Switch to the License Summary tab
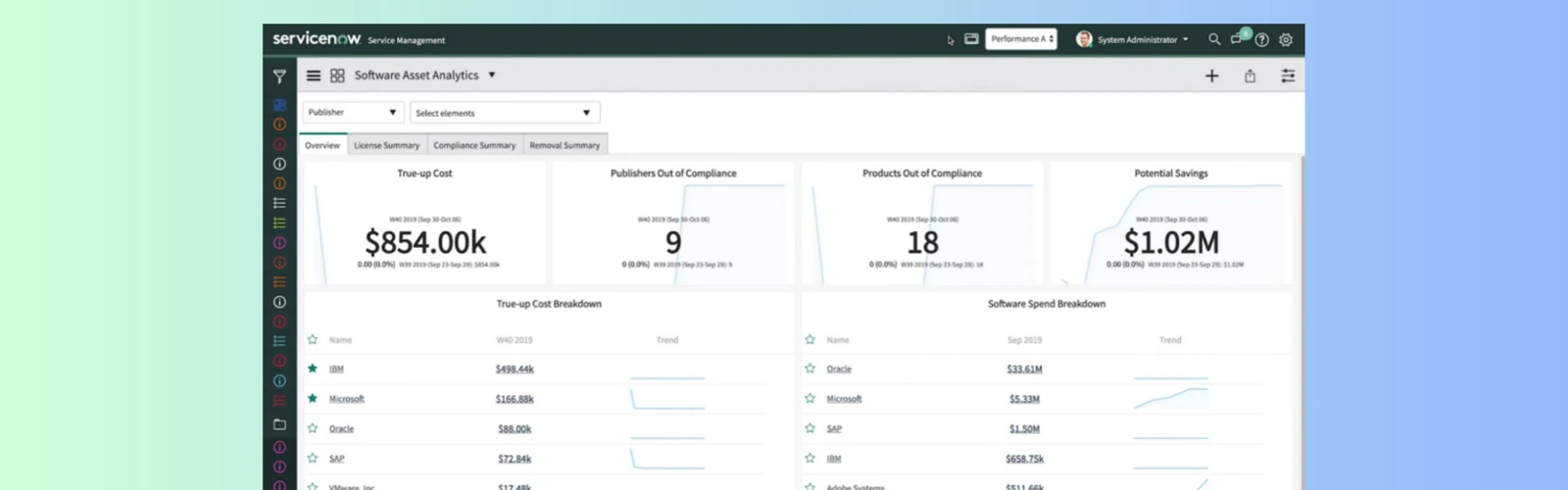This screenshot has width=1568, height=490. [386, 145]
